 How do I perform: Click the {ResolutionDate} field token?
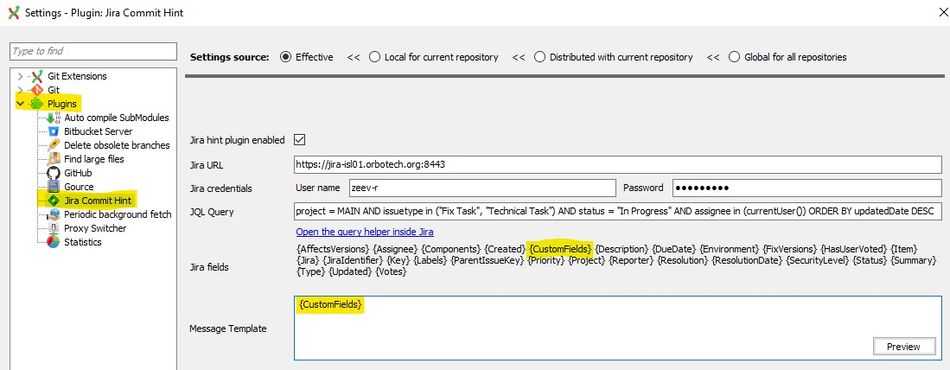pyautogui.click(x=746, y=260)
